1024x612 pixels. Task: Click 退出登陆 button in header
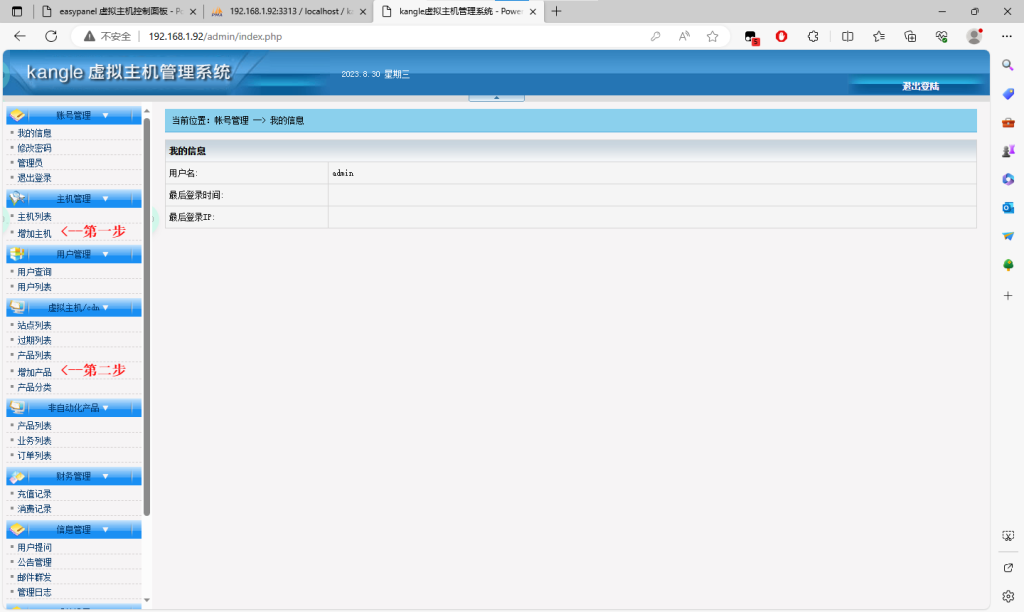919,86
